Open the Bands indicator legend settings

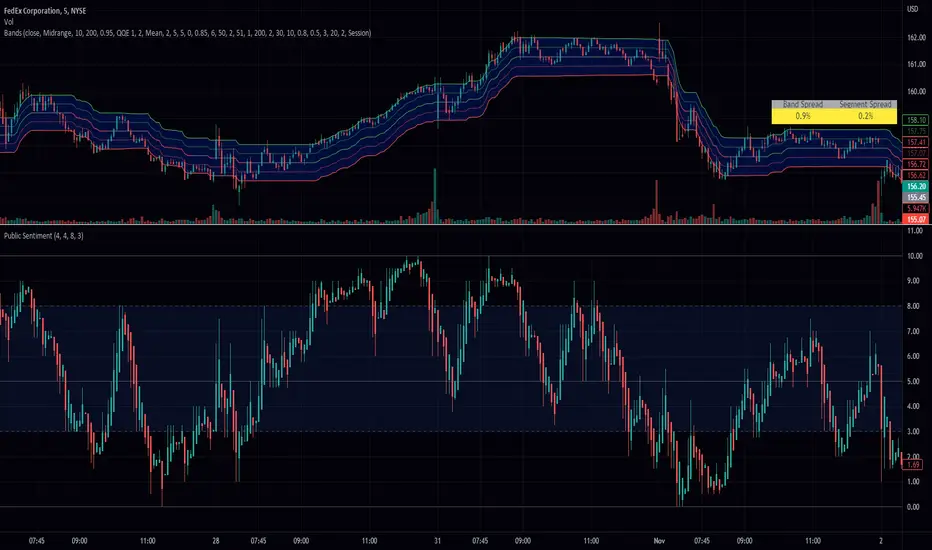[187, 33]
